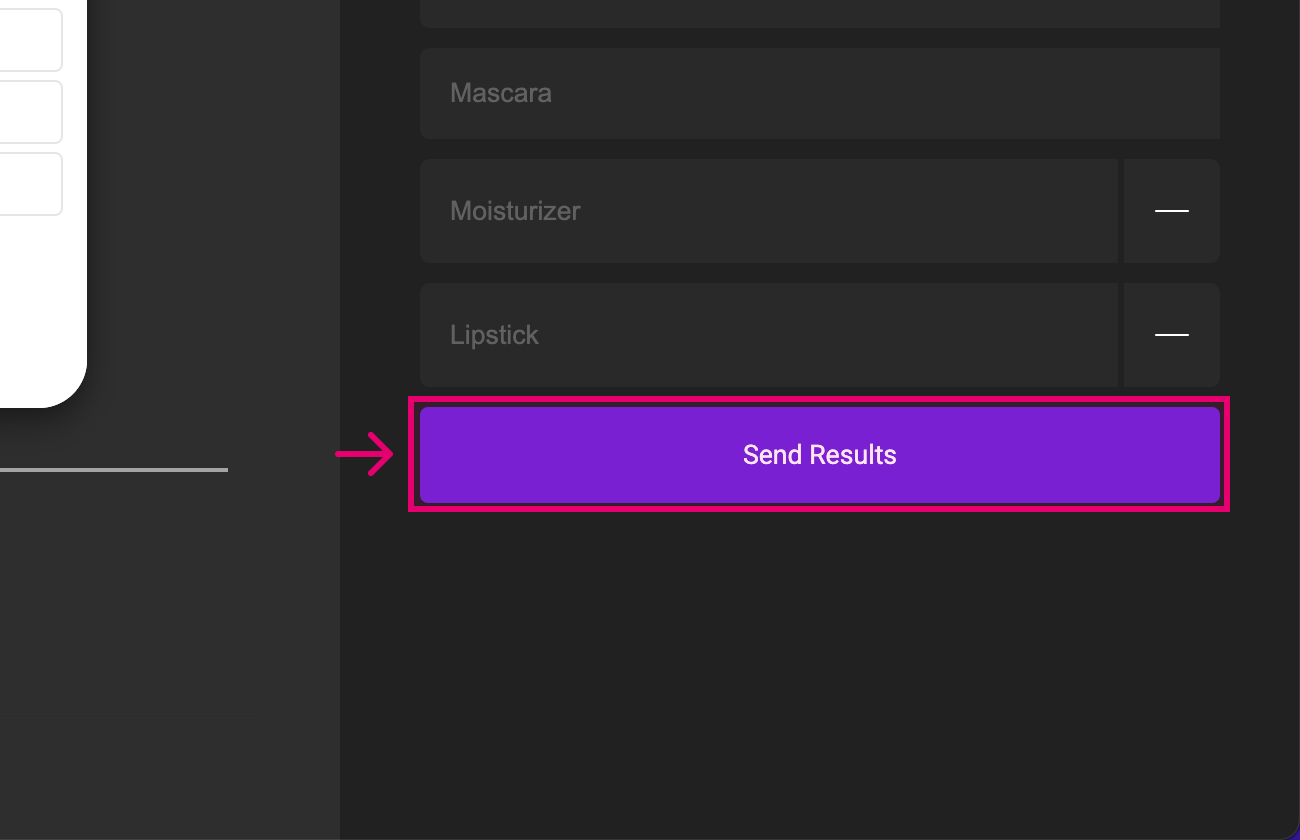The image size is (1300, 840).
Task: Click the pink highlight border around Send Results
Action: [820, 399]
